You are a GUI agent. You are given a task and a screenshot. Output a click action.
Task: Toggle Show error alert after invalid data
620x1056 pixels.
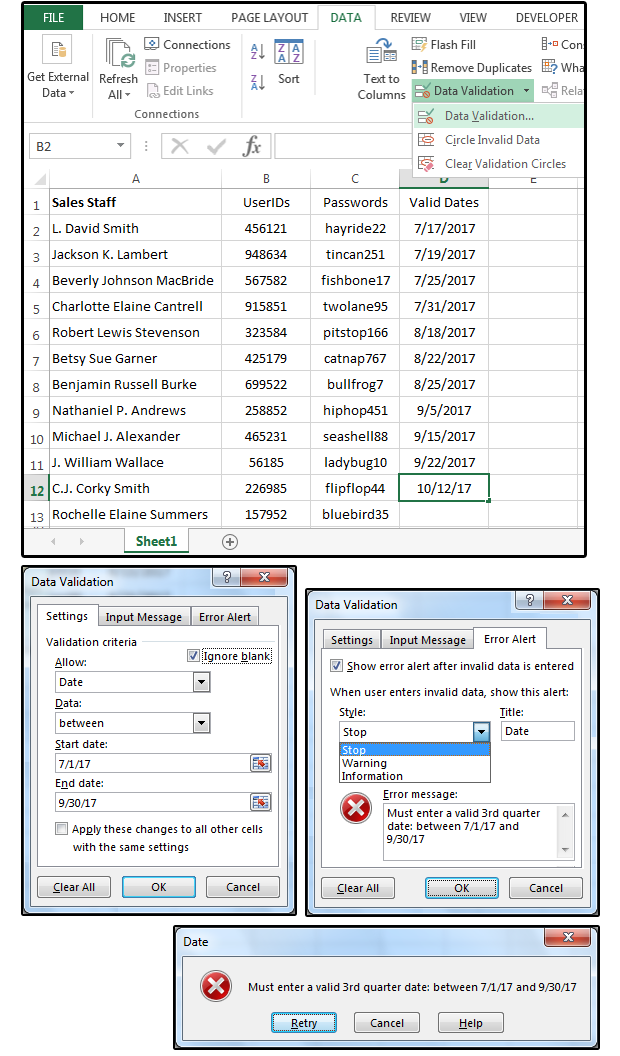[x=336, y=665]
